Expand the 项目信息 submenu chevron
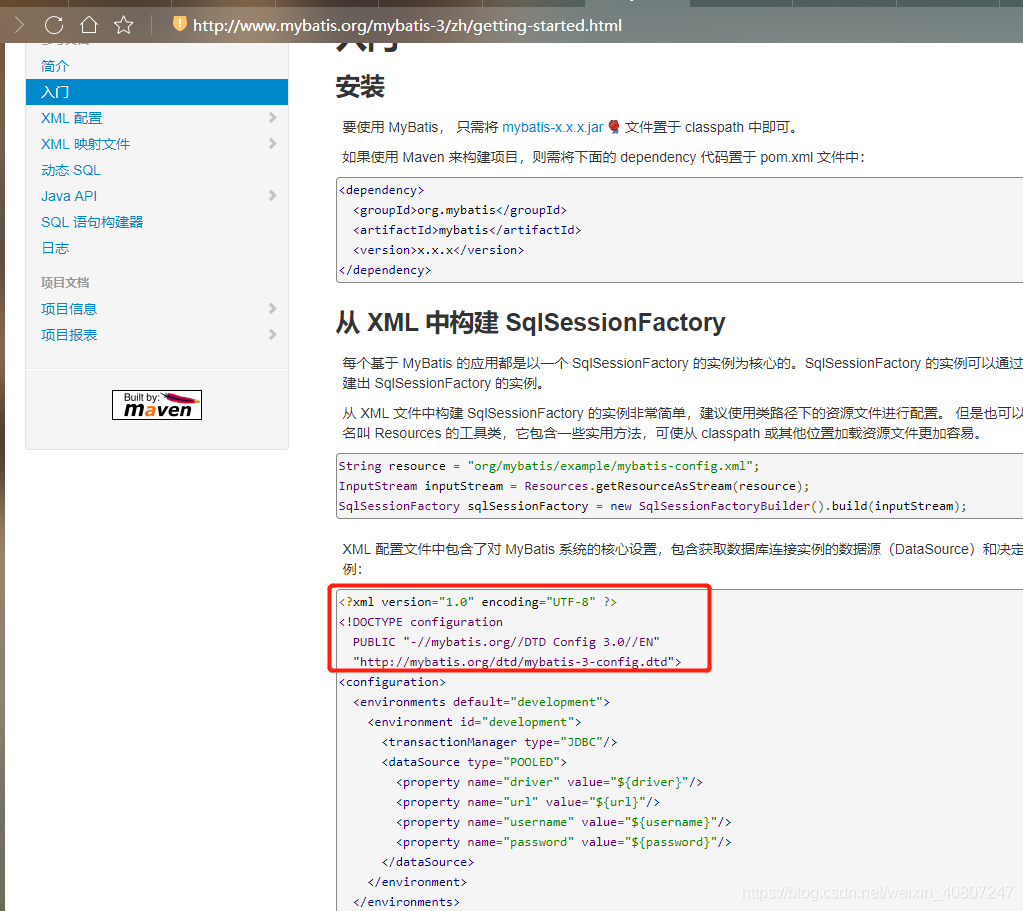 tap(273, 309)
